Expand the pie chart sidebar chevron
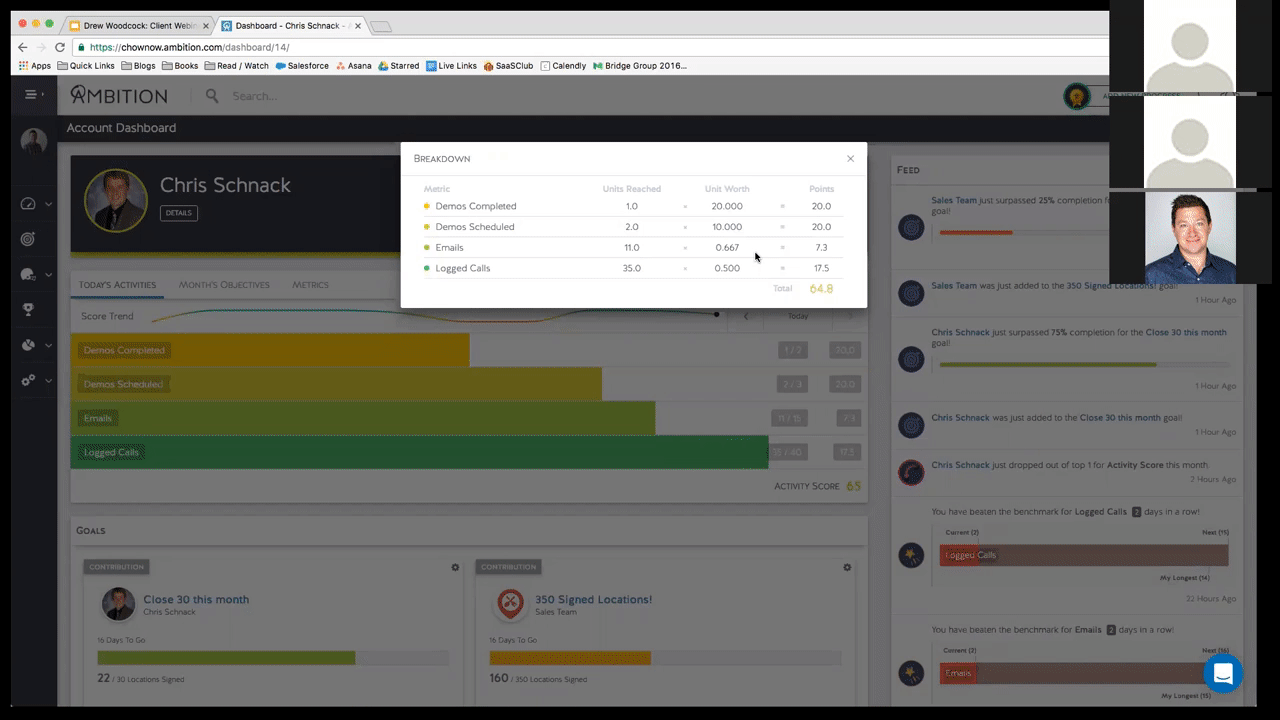The height and width of the screenshot is (720, 1280). point(48,346)
